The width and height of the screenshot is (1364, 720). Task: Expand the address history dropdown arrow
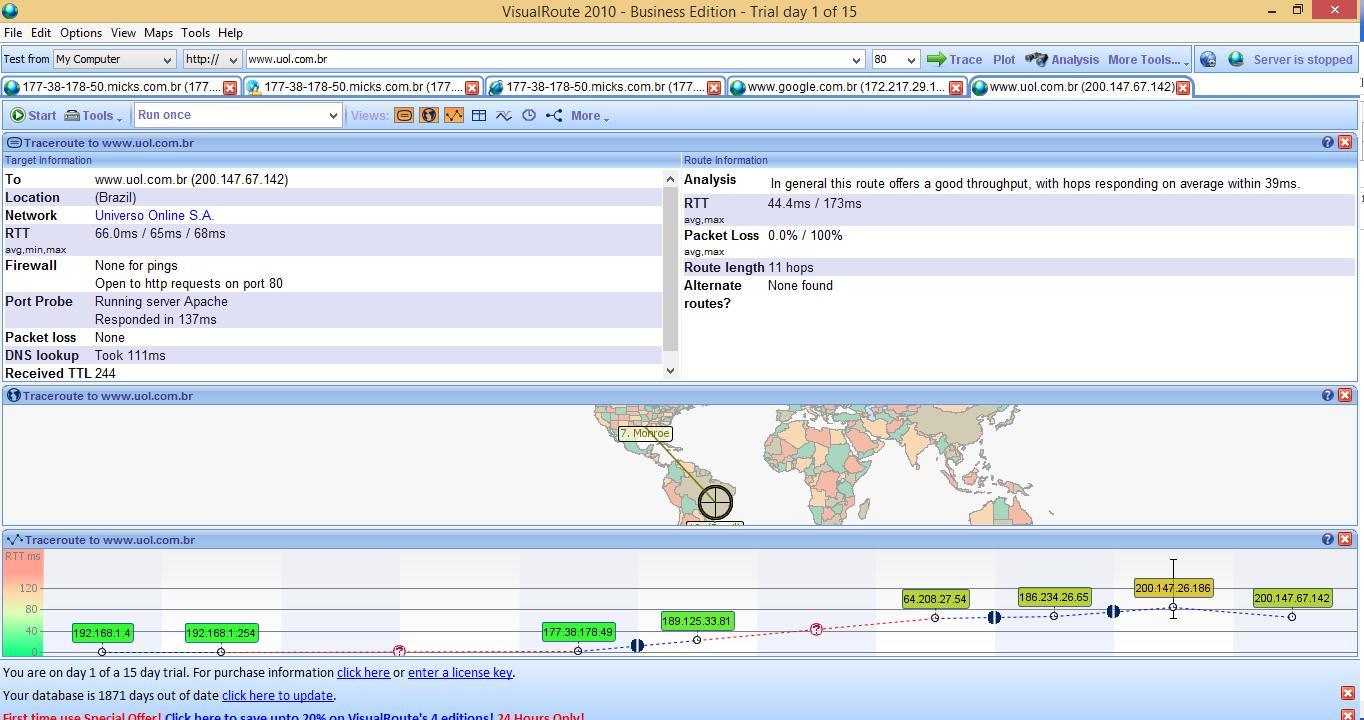[x=856, y=59]
